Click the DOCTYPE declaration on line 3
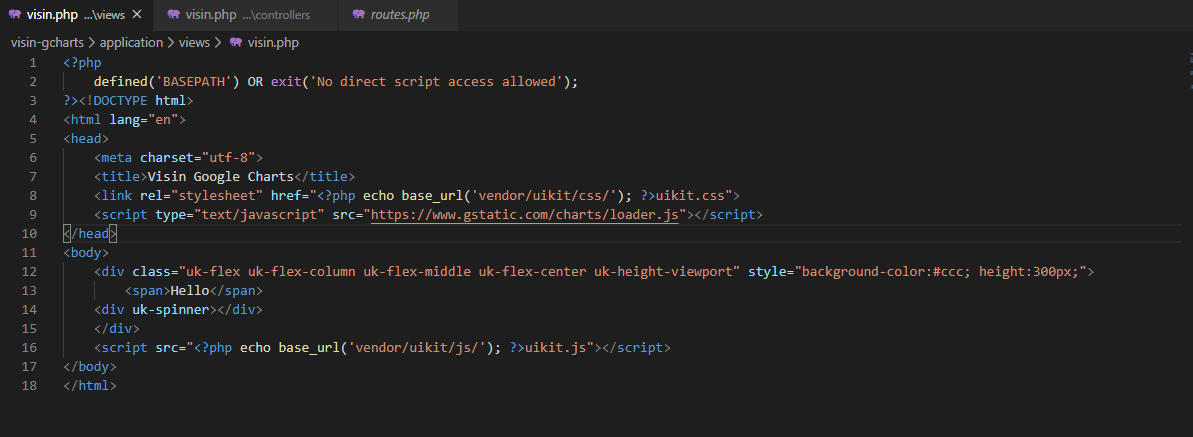Viewport: 1193px width, 437px height. 136,100
